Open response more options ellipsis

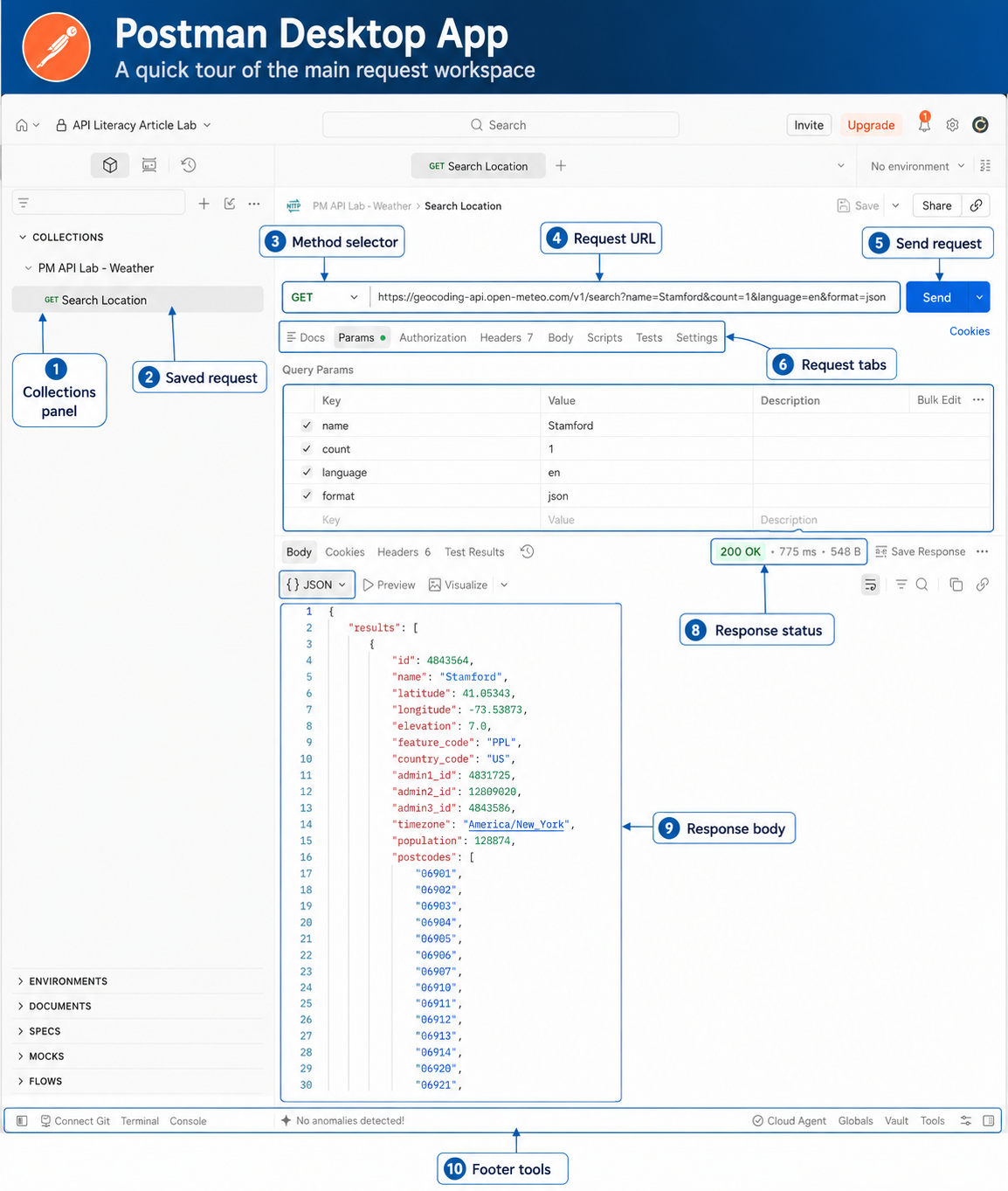coord(982,551)
